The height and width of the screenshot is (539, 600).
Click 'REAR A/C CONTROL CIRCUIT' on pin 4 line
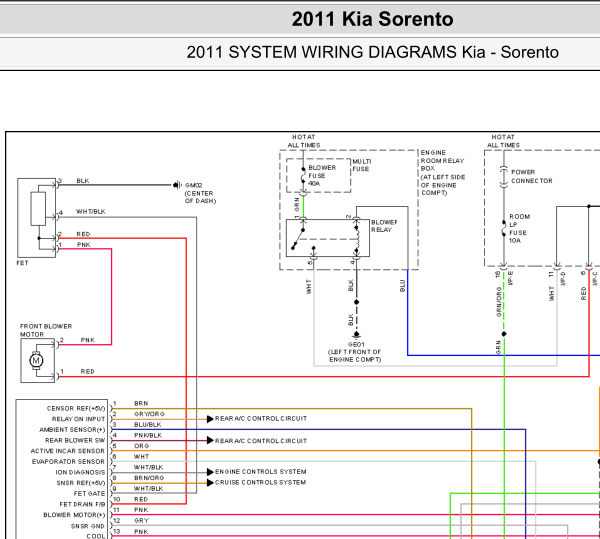tap(261, 441)
